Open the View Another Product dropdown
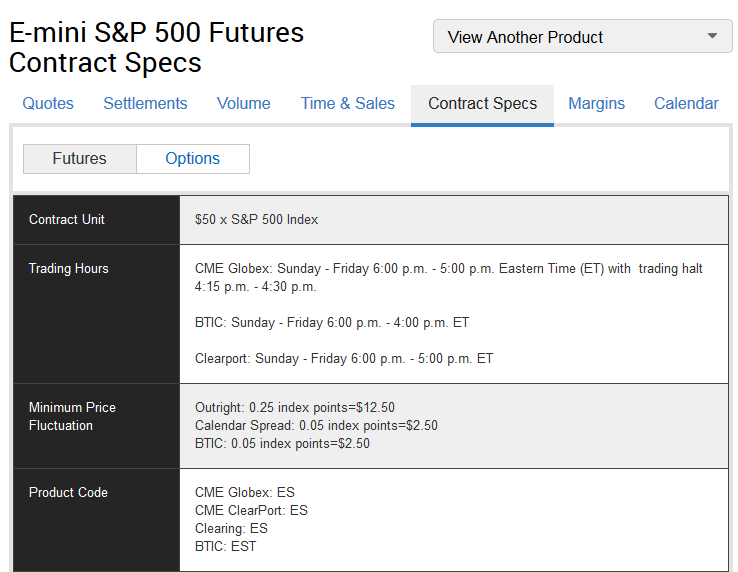The image size is (738, 572). (x=582, y=36)
